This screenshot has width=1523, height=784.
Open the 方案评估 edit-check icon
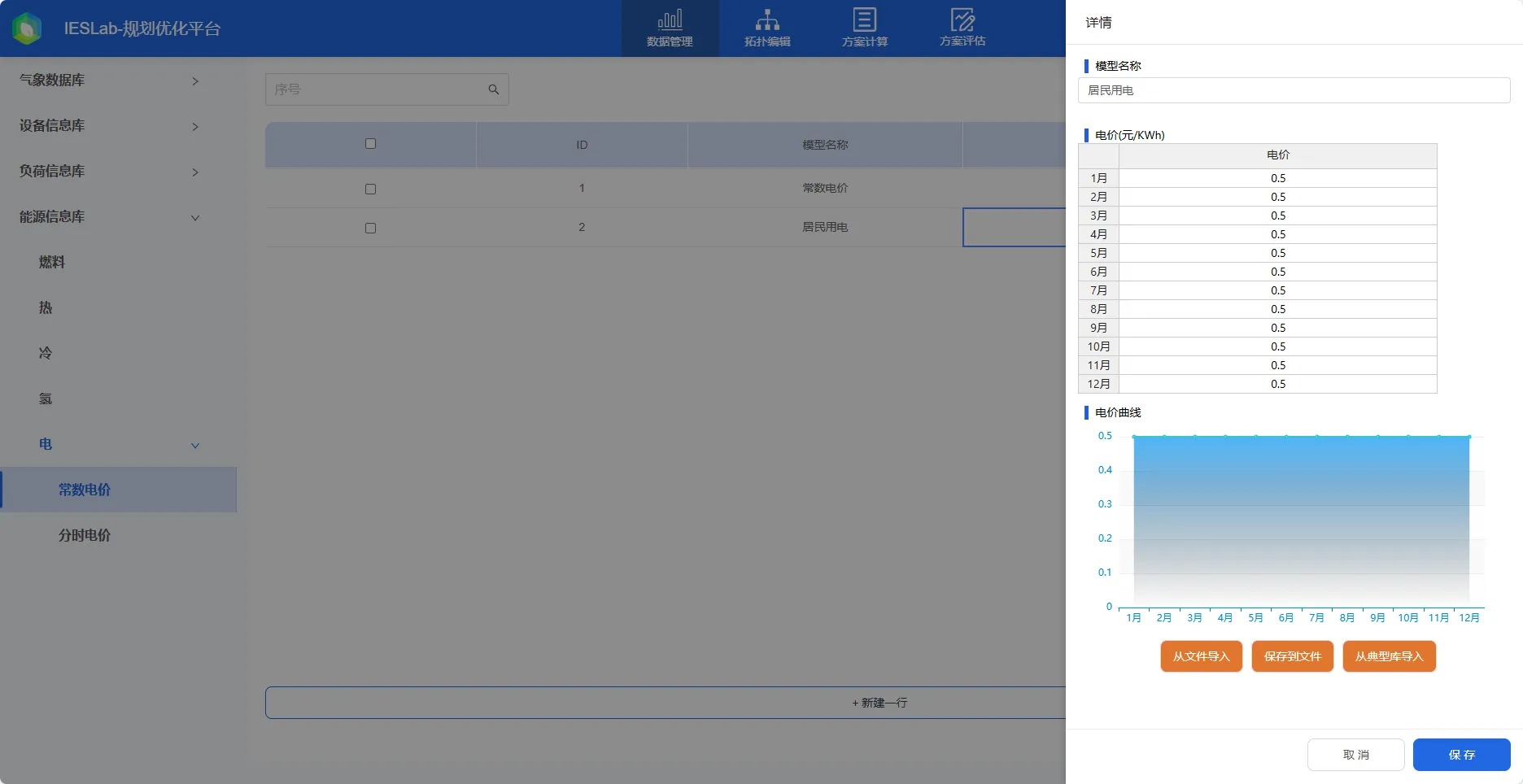962,20
